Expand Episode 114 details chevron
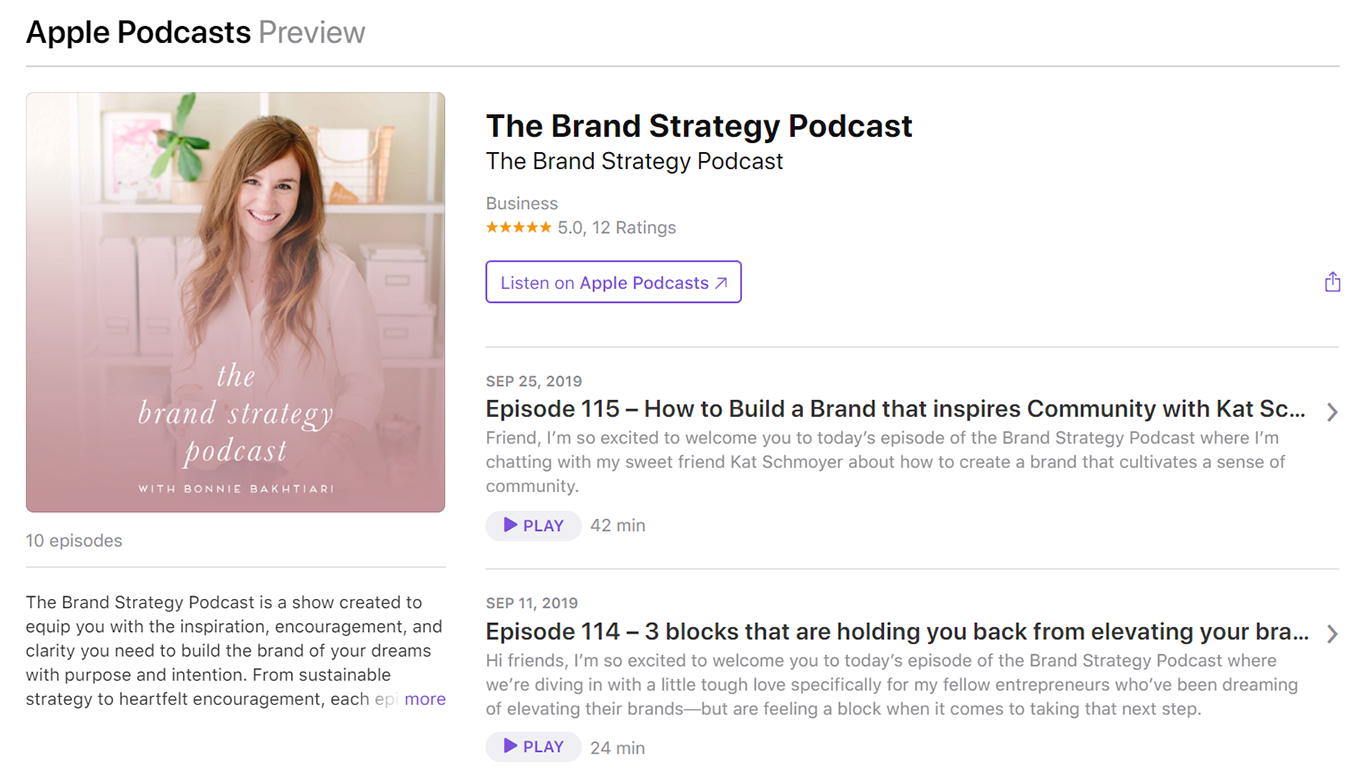Image resolution: width=1366 pixels, height=780 pixels. pos(1332,634)
